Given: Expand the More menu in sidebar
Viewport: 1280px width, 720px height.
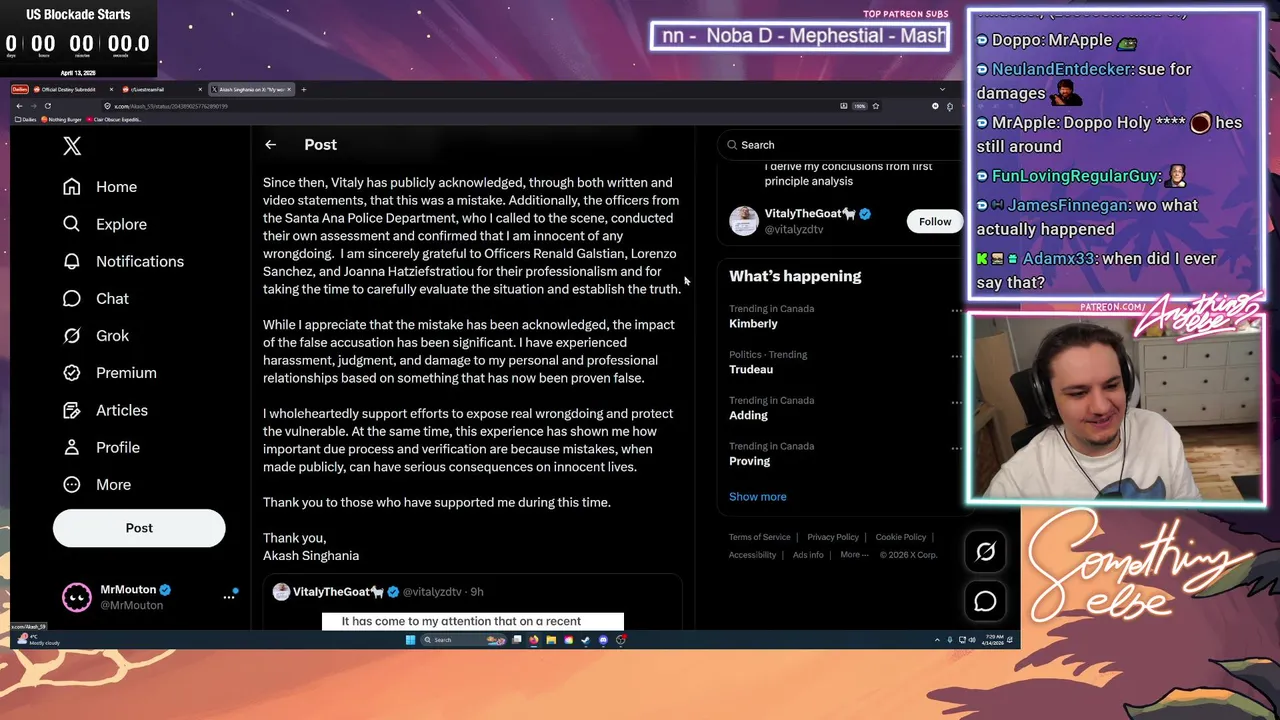Looking at the screenshot, I should pos(96,484).
